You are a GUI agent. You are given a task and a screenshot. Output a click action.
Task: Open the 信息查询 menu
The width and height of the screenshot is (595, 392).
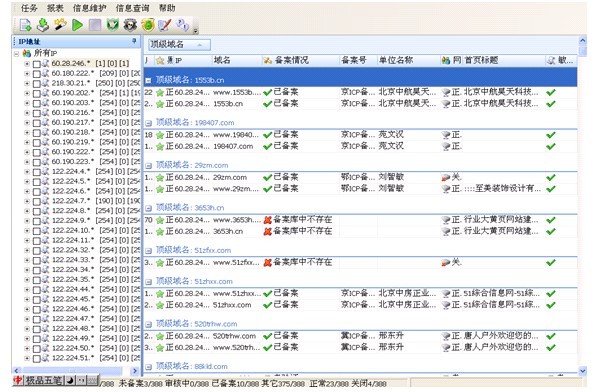click(132, 8)
